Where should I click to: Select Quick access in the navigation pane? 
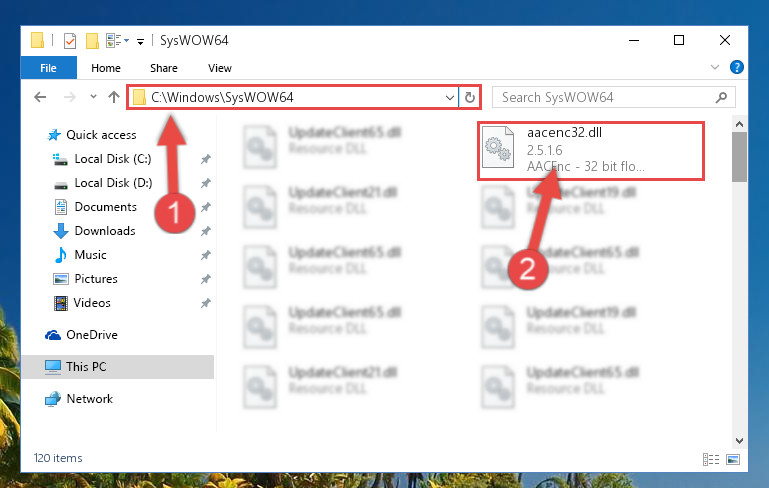click(x=101, y=135)
